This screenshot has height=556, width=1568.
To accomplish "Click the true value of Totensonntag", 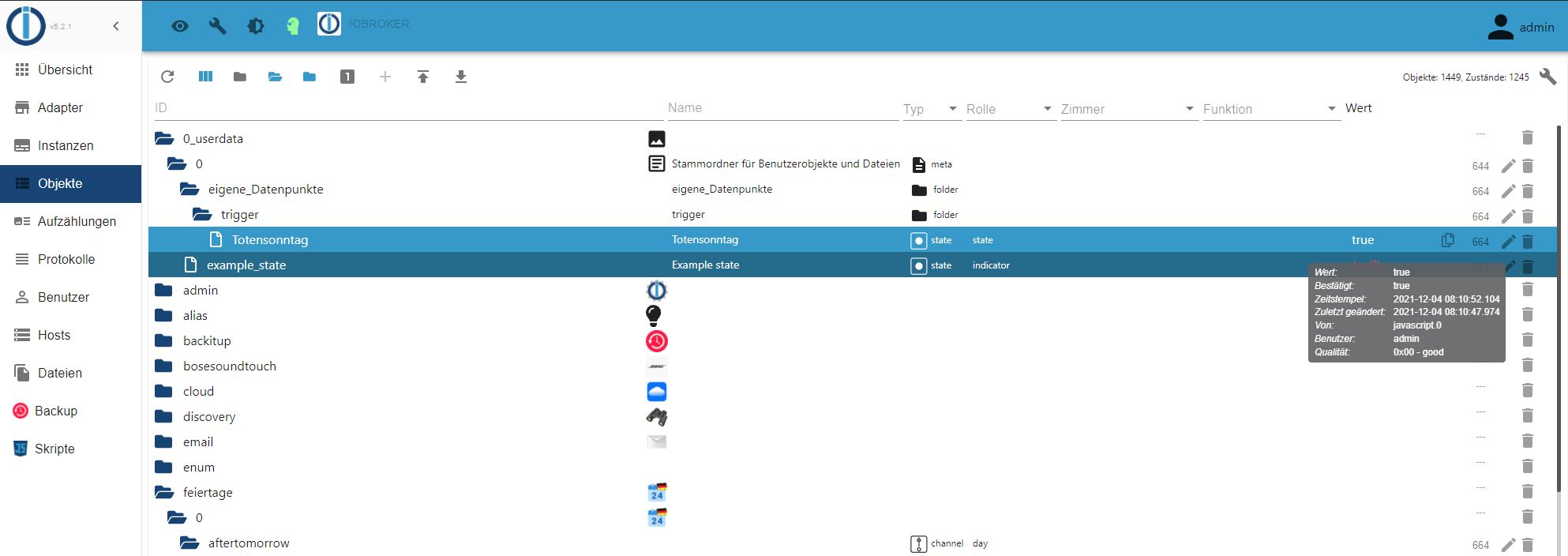I will pyautogui.click(x=1363, y=240).
